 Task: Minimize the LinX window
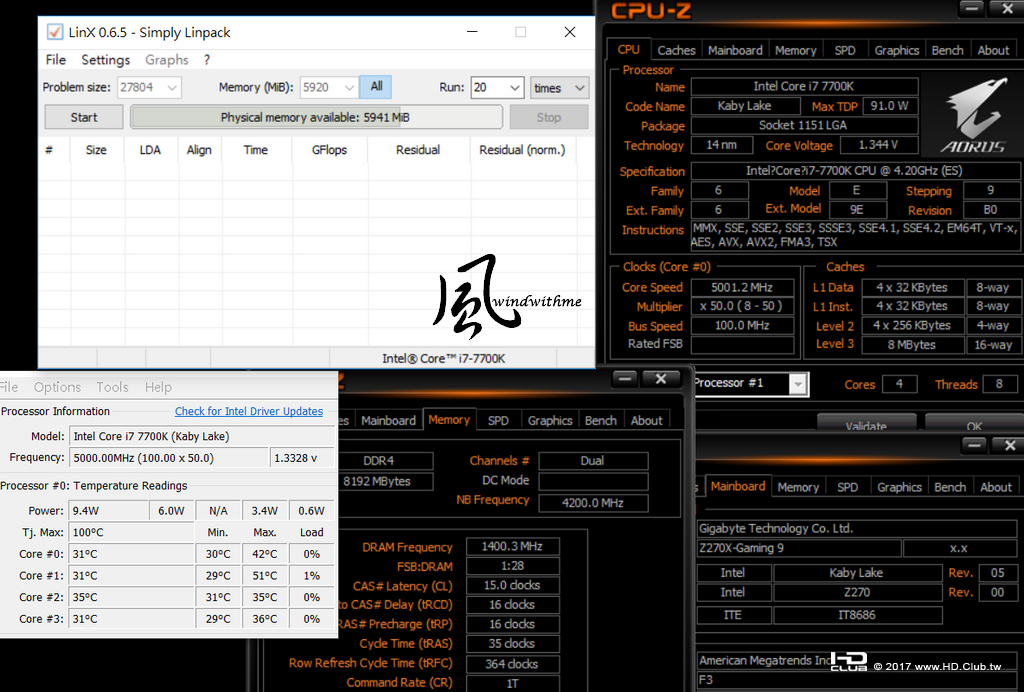coord(473,32)
